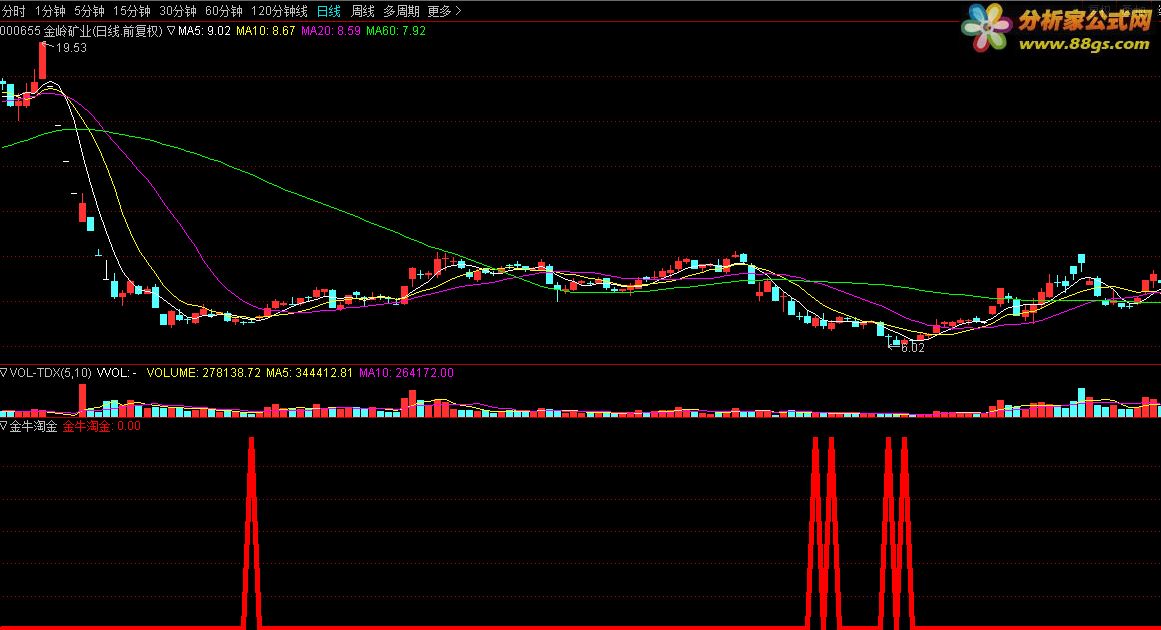Open the 多周期 multi-period view
The height and width of the screenshot is (630, 1161).
pyautogui.click(x=401, y=11)
